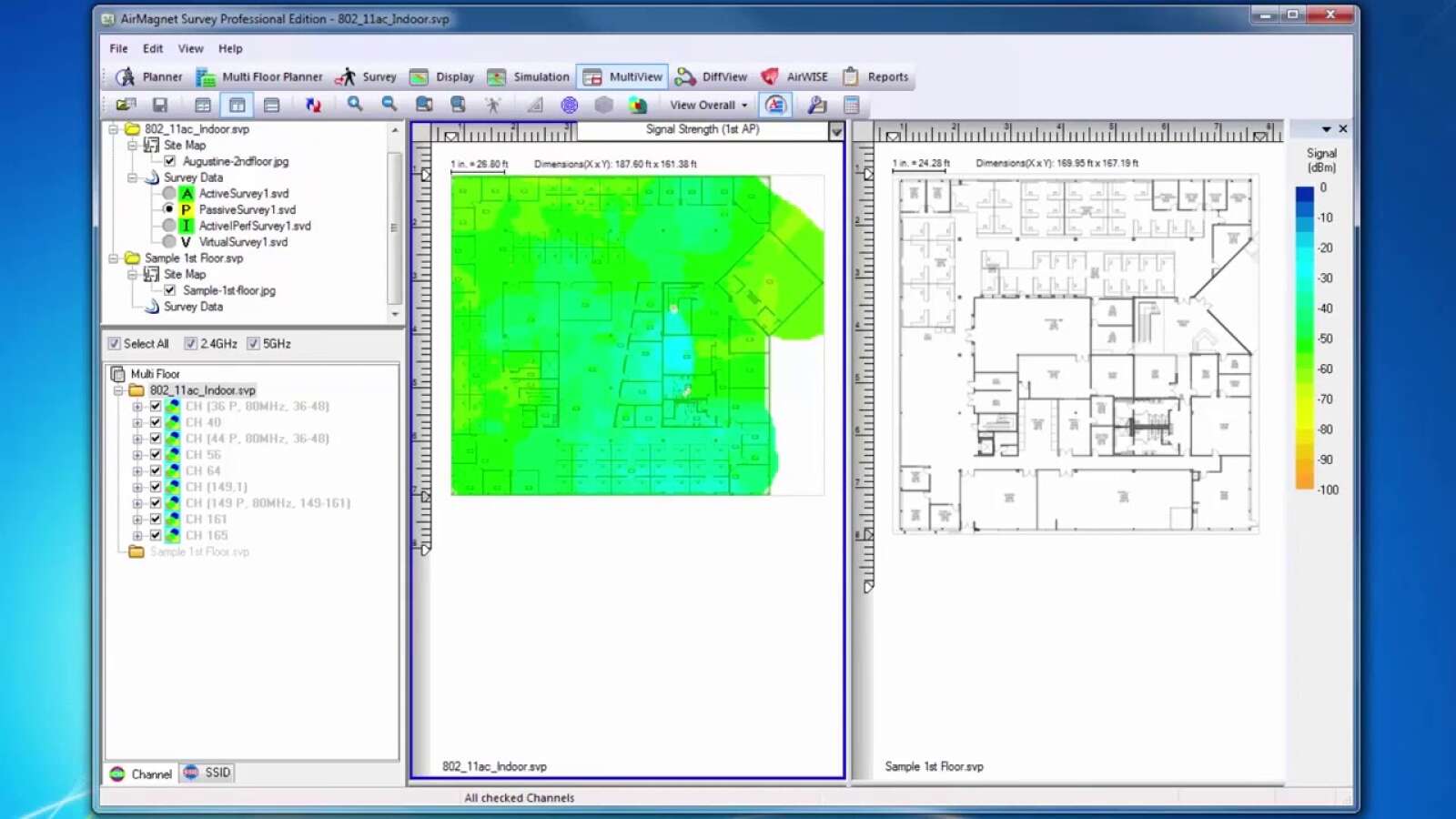Expand the CH 56 channel node
Viewport: 1456px width, 819px height.
point(137,455)
